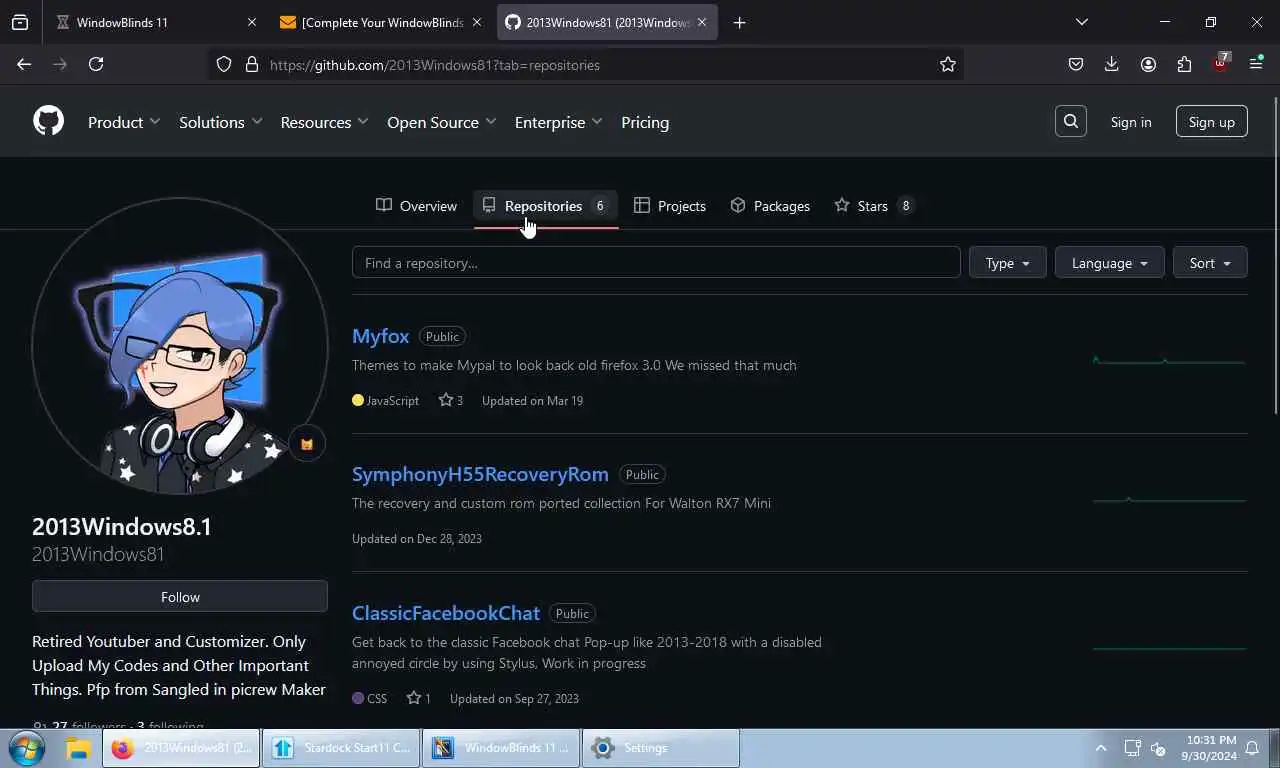Click the volume tray icon
Viewport: 1280px width, 768px height.
(x=1158, y=748)
